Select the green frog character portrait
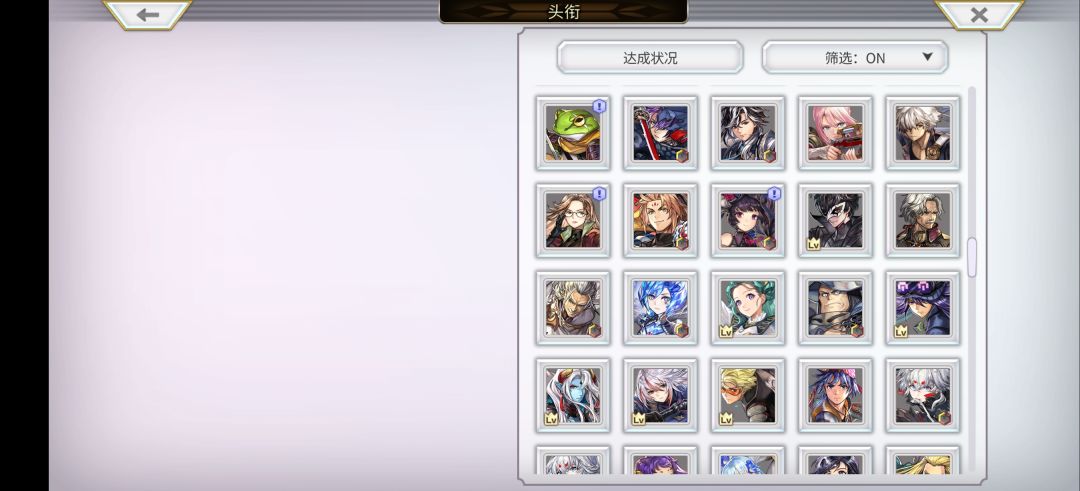This screenshot has height=491, width=1080. click(x=573, y=133)
